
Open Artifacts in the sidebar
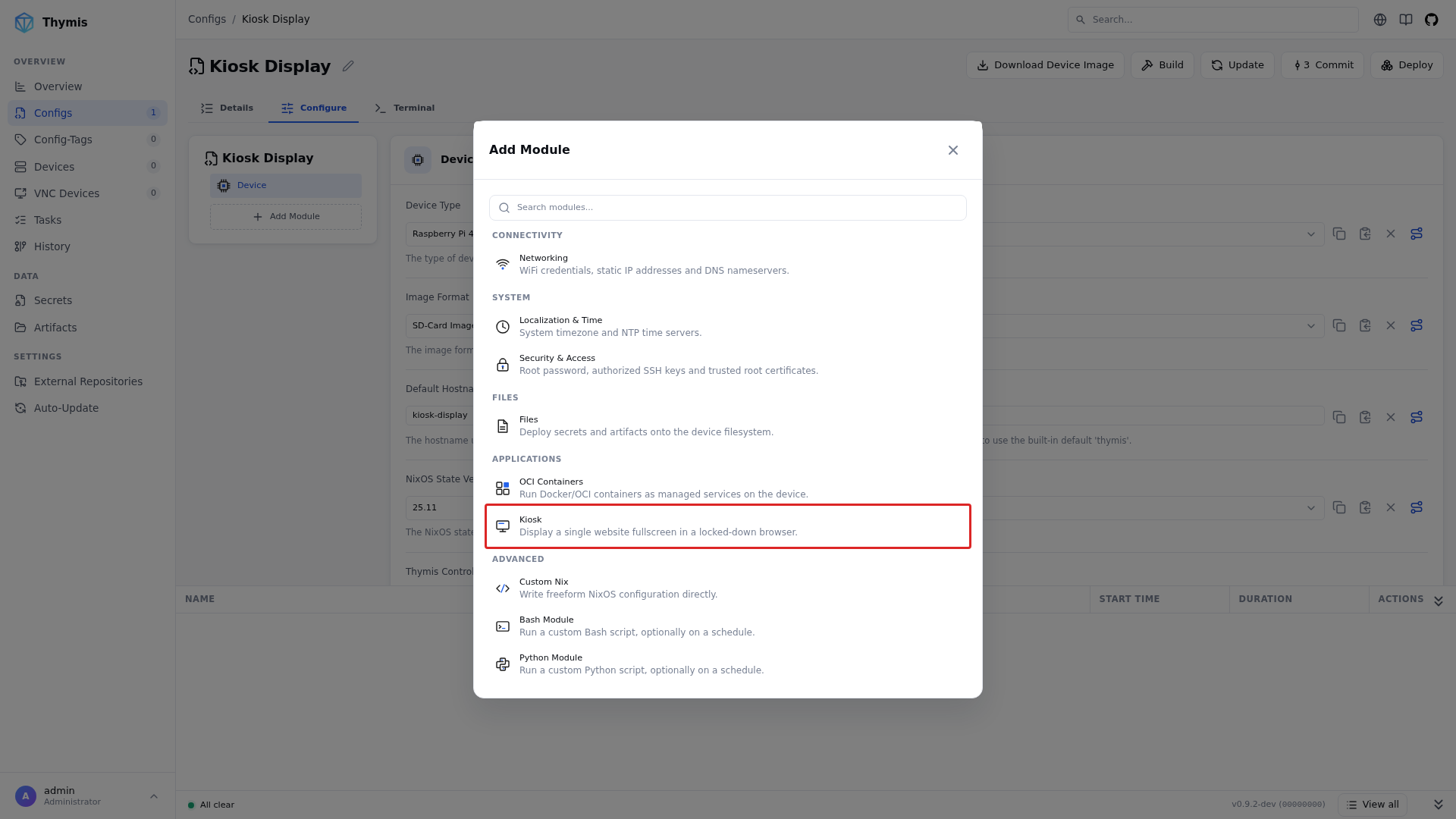(x=87, y=328)
